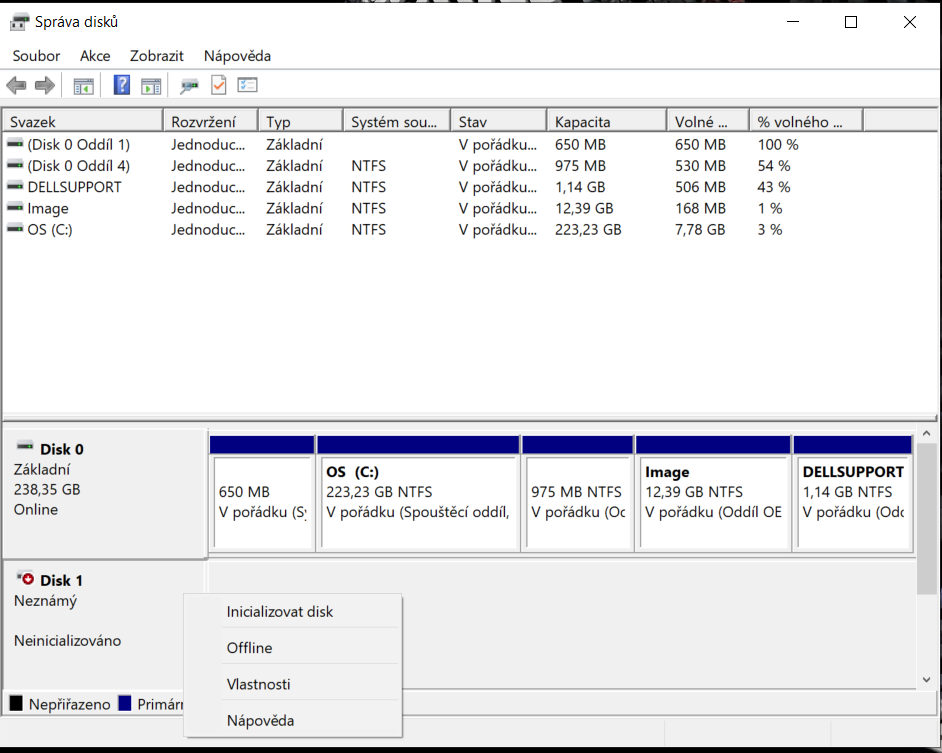Click the Forward arrow toolbar icon

pyautogui.click(x=44, y=86)
